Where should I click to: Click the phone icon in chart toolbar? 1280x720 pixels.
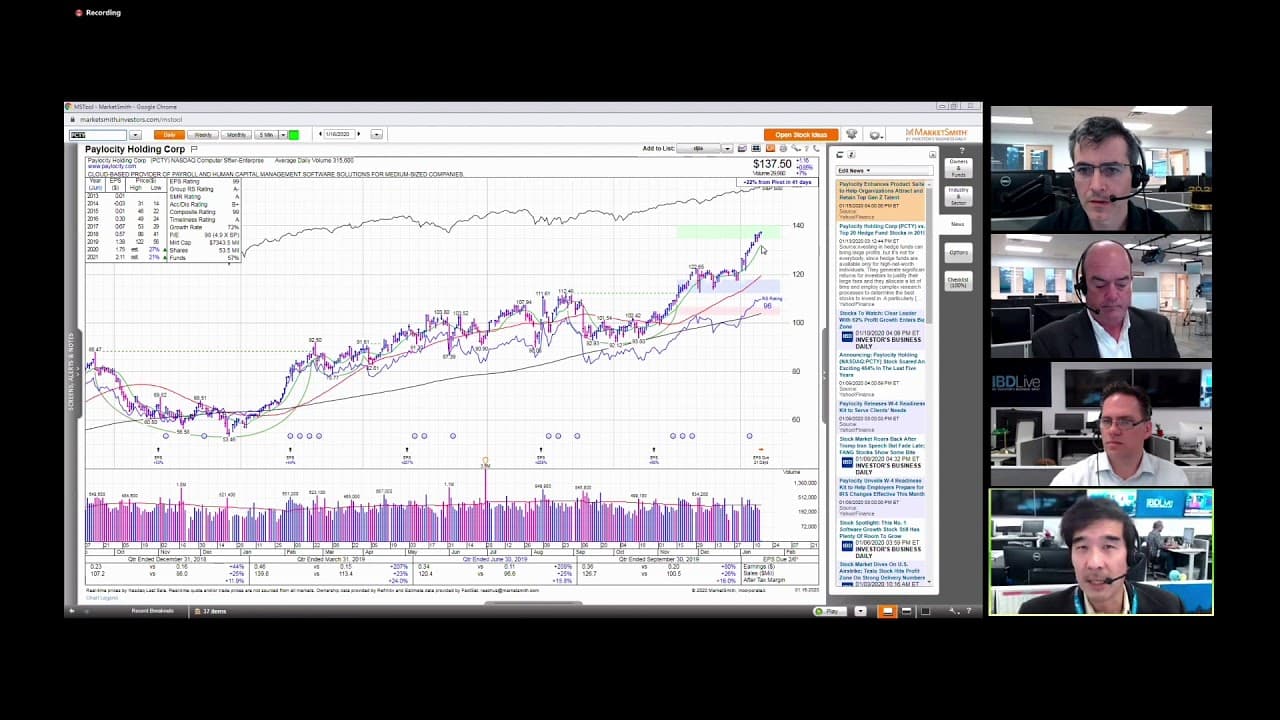point(816,148)
